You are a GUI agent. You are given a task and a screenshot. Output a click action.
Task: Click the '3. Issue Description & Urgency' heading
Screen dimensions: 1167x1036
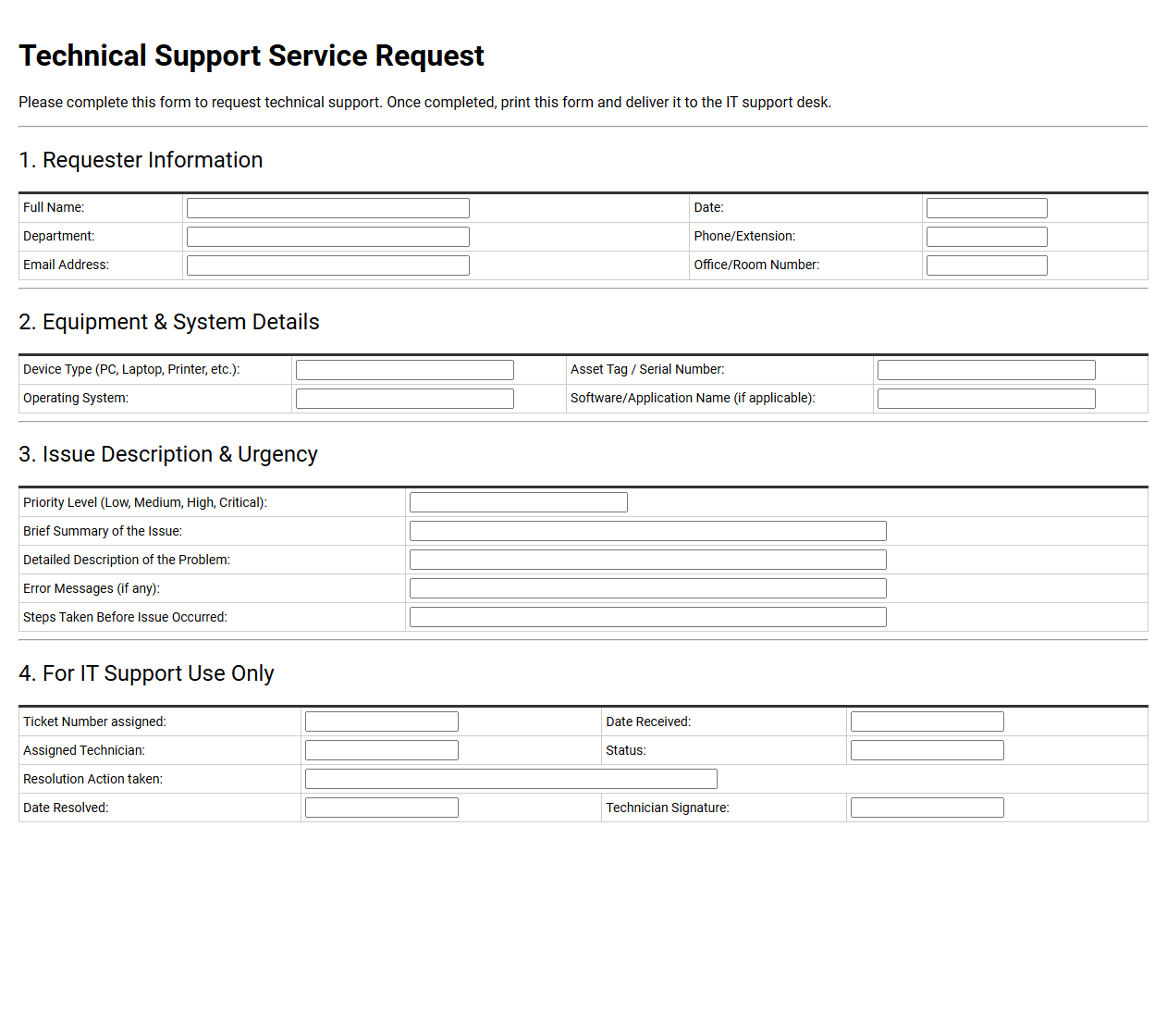coord(168,454)
